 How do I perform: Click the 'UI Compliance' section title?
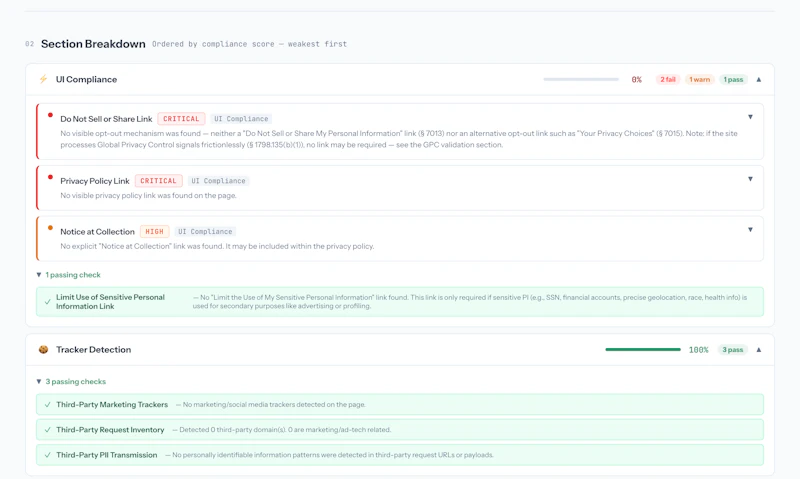click(x=86, y=80)
